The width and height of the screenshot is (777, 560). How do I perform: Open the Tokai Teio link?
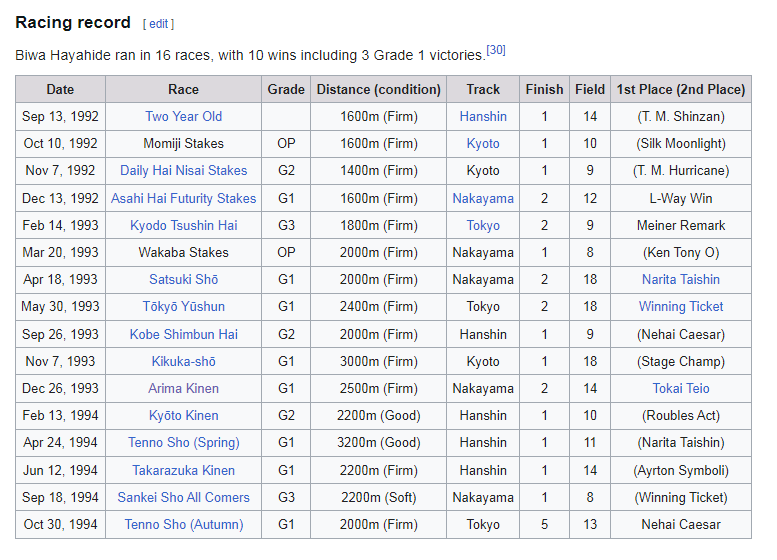(x=681, y=389)
